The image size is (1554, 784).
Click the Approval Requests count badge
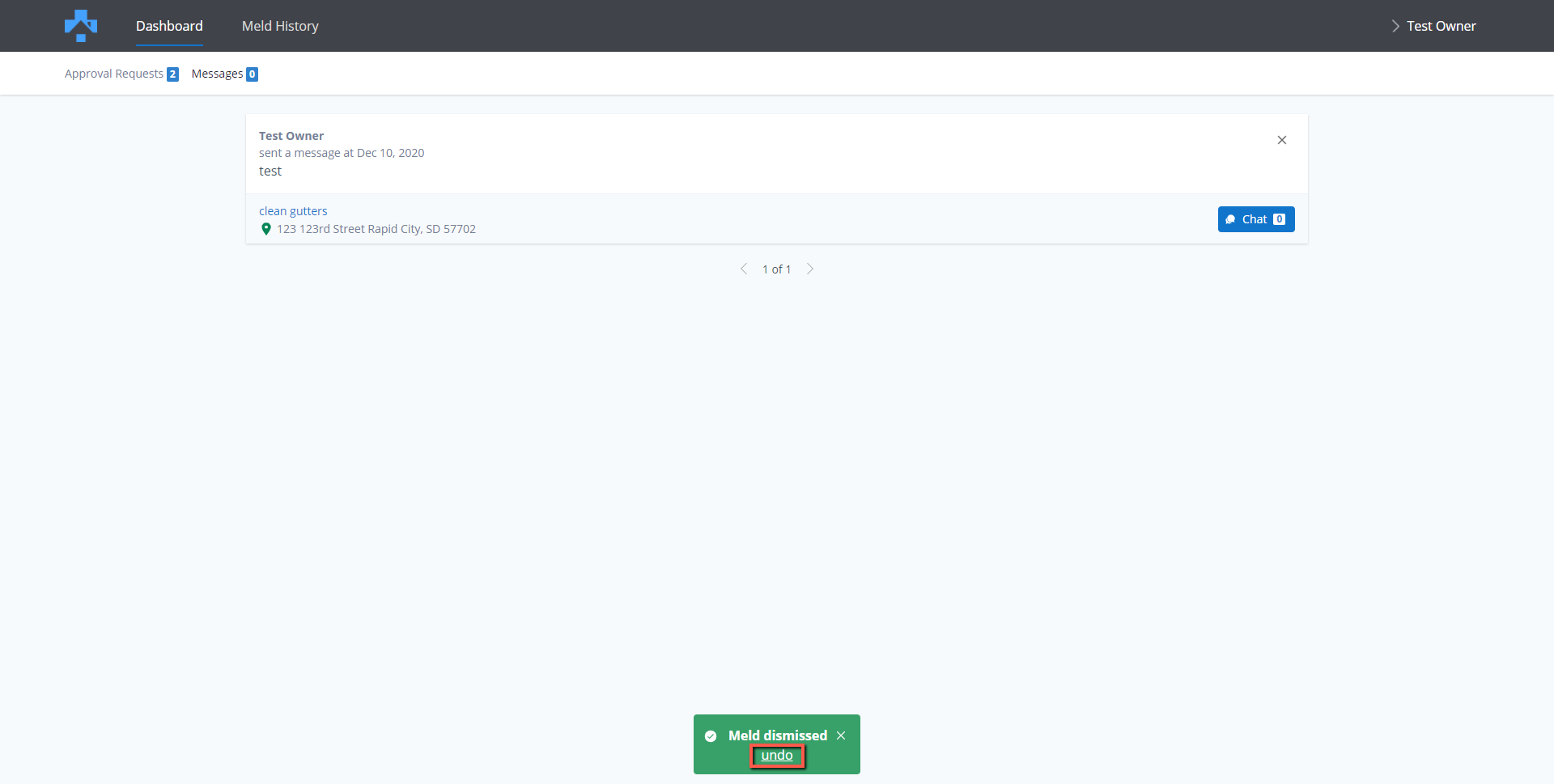coord(172,74)
